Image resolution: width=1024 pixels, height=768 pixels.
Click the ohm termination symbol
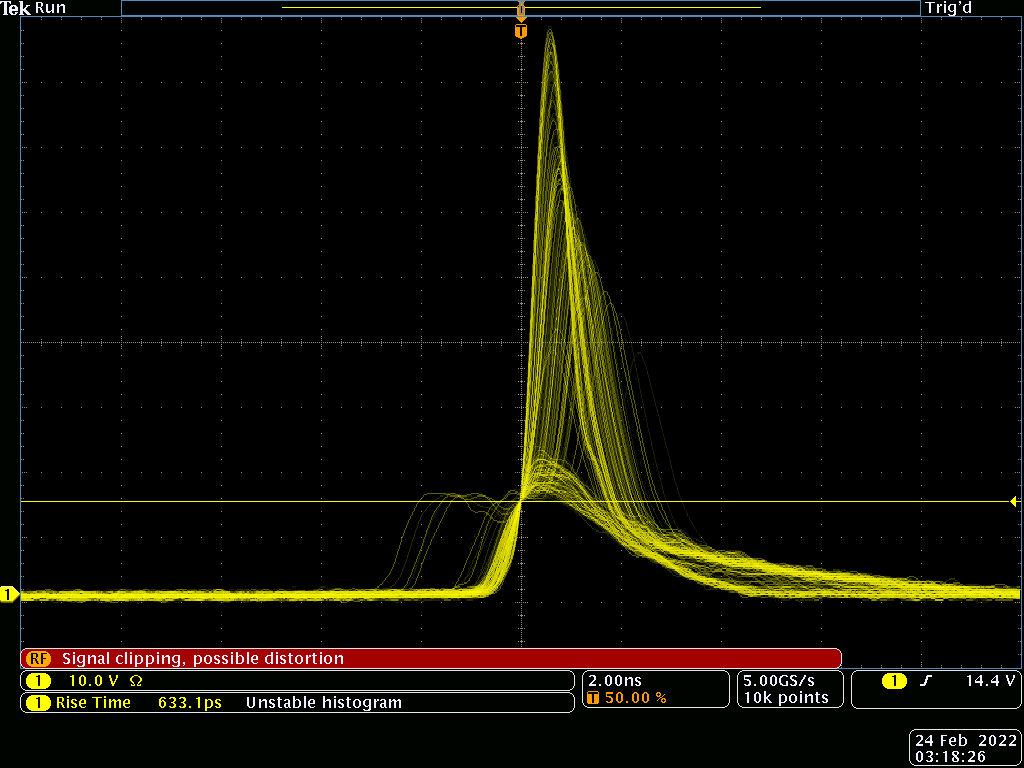136,681
